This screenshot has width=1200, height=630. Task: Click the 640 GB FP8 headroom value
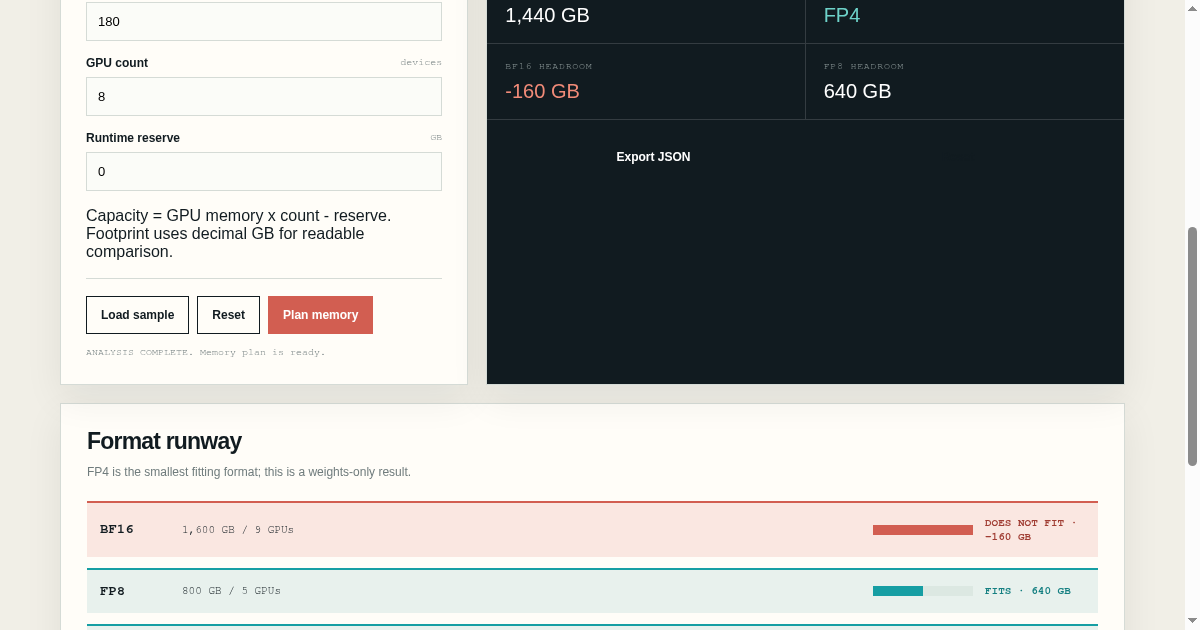(857, 91)
